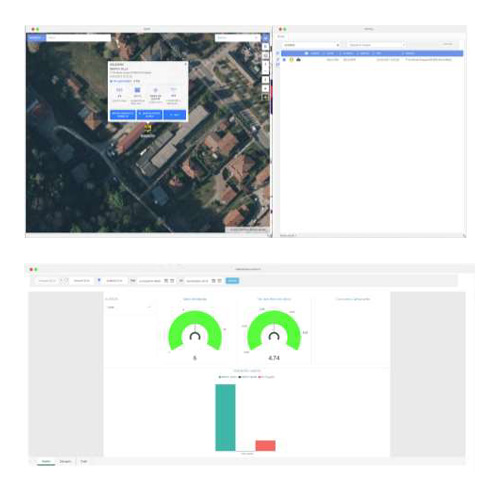Open the first dropdown in the list window
This screenshot has width=500, height=500.
coord(311,45)
